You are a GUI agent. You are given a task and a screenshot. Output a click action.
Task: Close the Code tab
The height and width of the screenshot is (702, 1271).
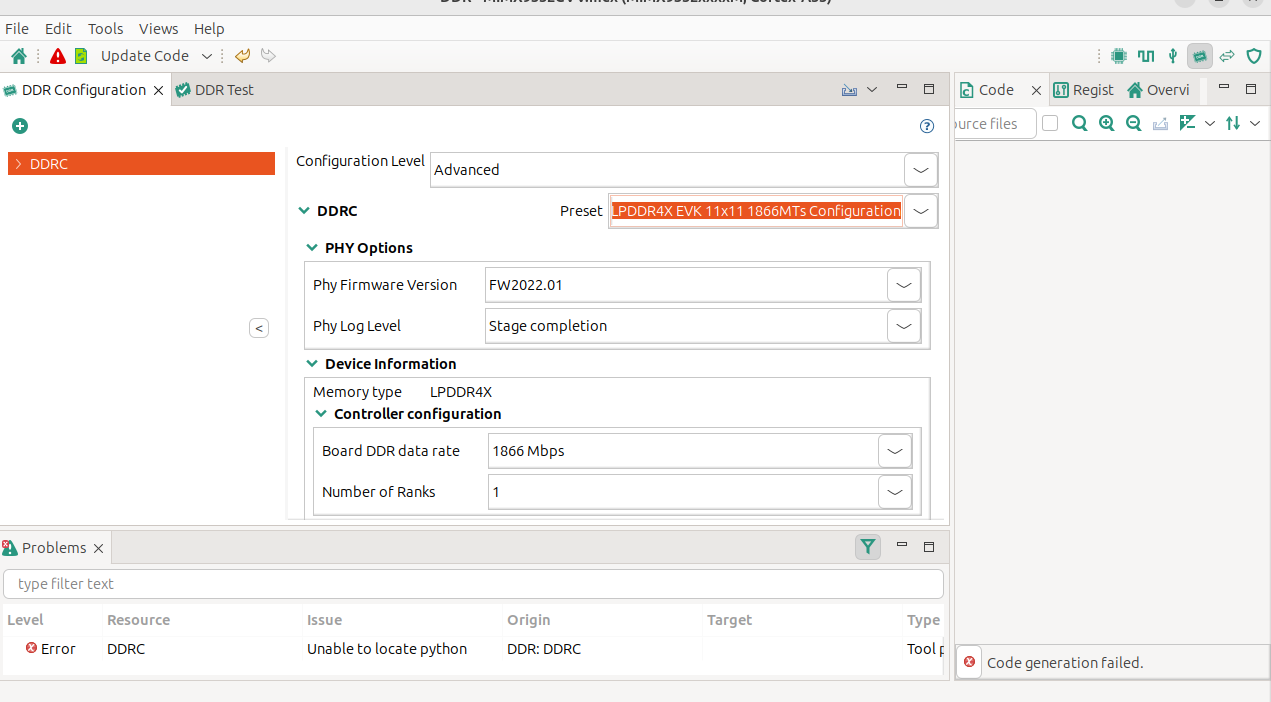[x=1036, y=90]
